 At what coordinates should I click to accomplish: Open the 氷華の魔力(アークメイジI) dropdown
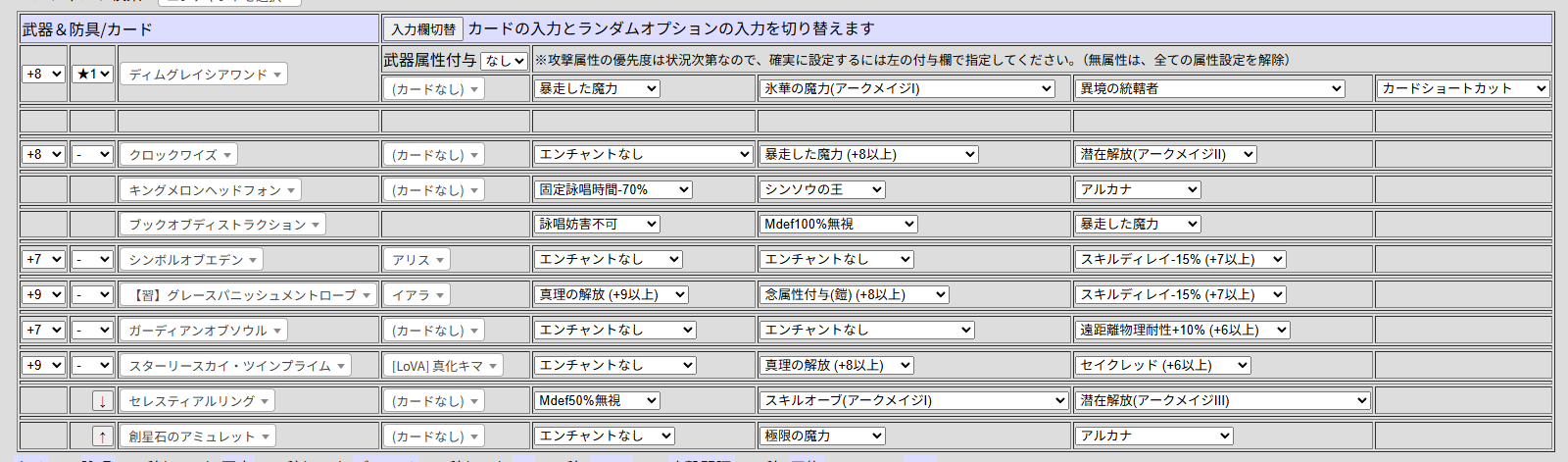(x=906, y=88)
